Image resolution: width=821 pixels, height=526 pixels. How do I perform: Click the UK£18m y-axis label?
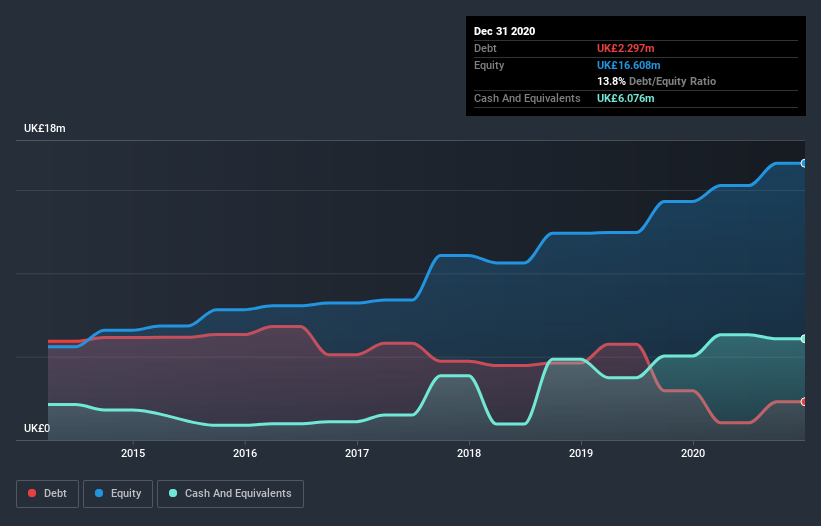pyautogui.click(x=45, y=128)
